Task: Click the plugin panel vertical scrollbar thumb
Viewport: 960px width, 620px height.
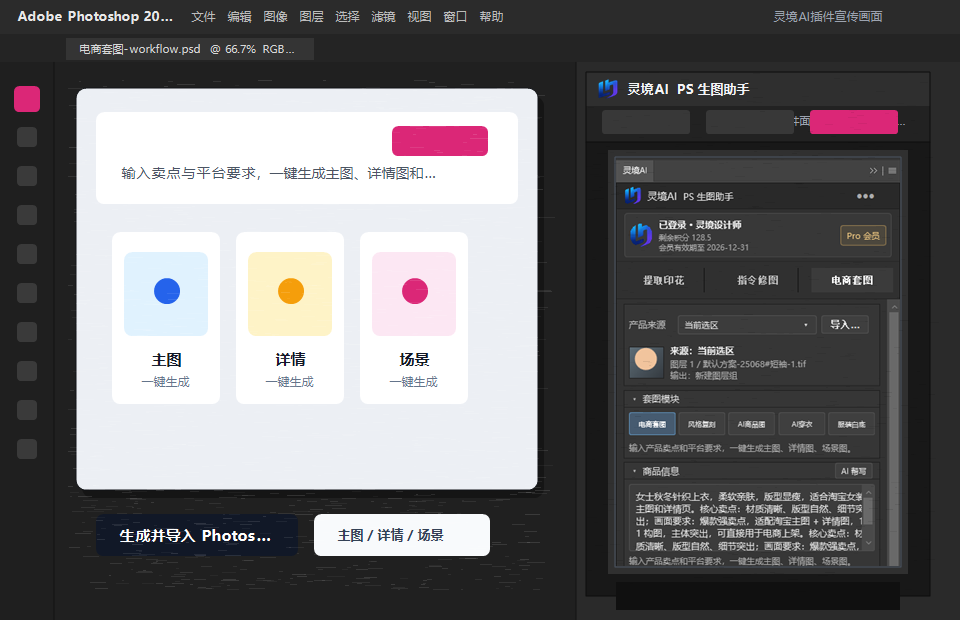Action: (894, 438)
